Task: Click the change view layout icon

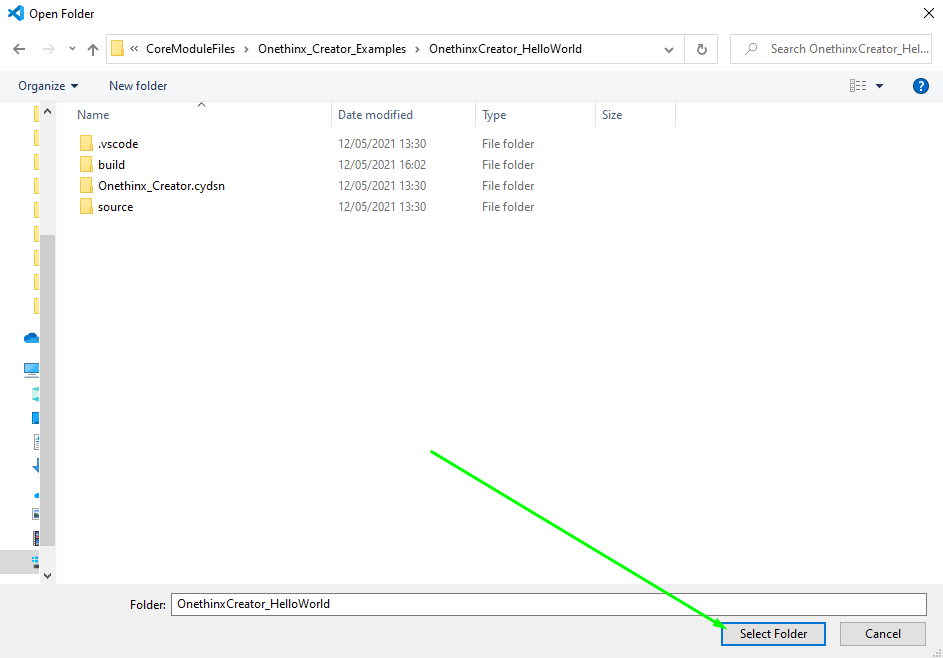Action: [858, 86]
